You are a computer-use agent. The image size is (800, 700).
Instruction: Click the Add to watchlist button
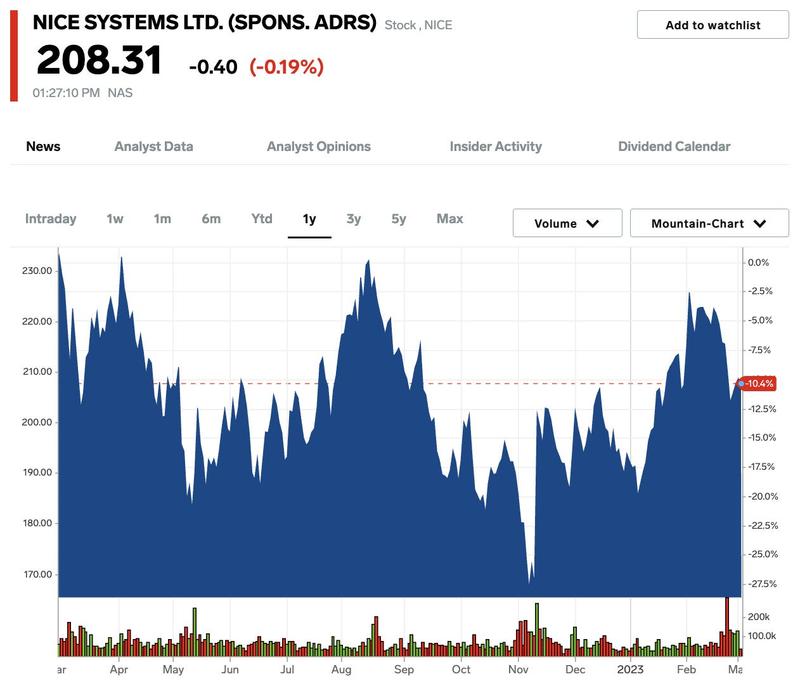click(x=713, y=25)
